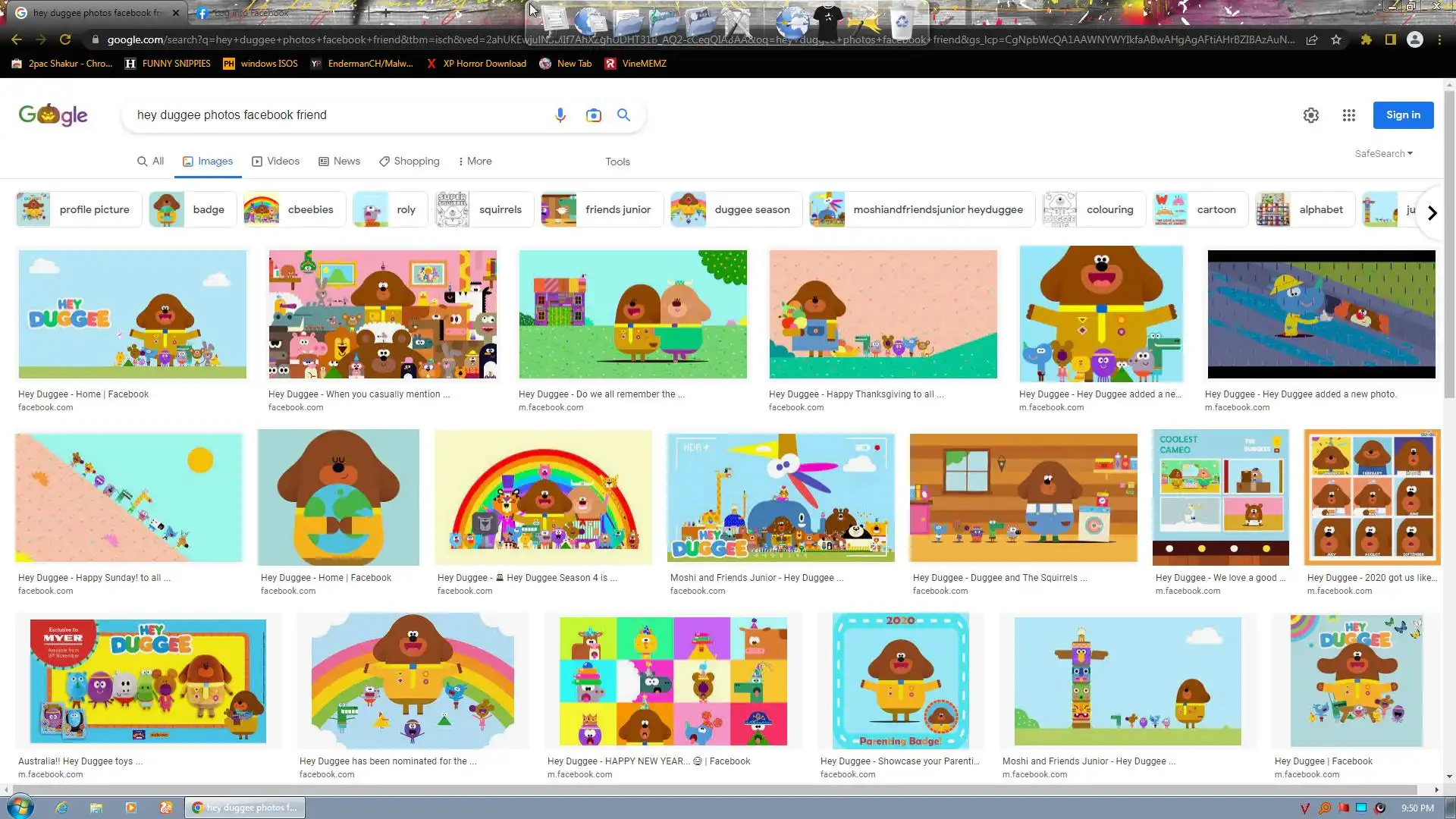Viewport: 1456px width, 819px height.
Task: Open the 'Hey Duggee Season 4' rainbow thumbnail
Action: click(x=543, y=497)
